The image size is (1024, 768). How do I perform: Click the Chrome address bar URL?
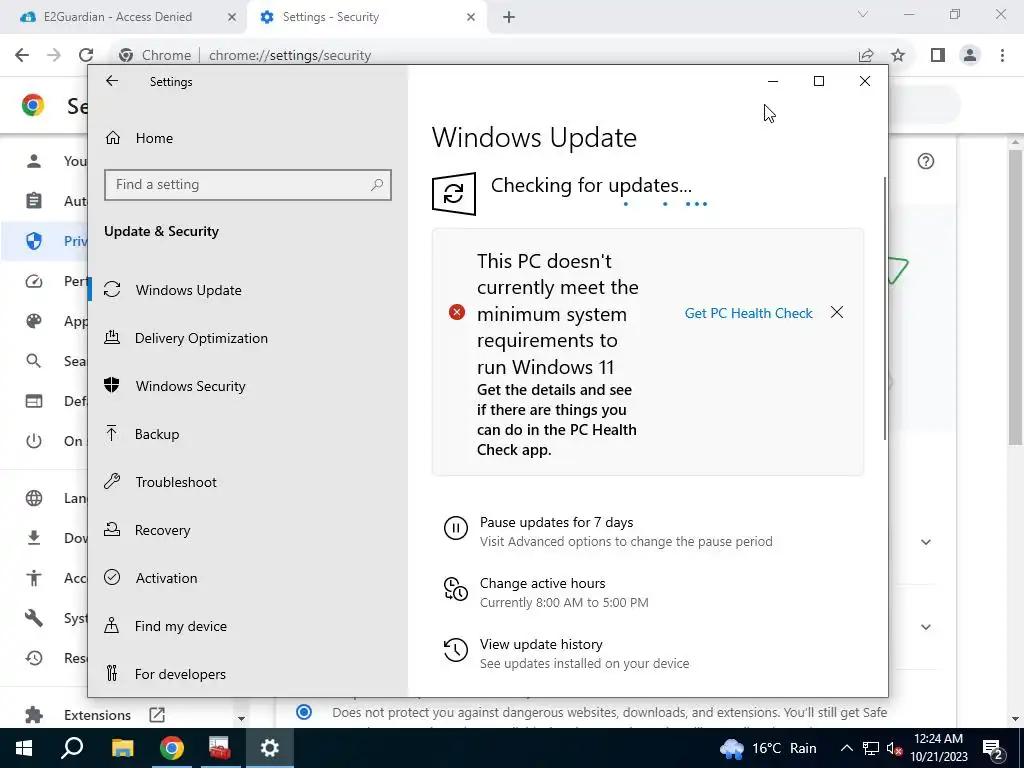[289, 56]
